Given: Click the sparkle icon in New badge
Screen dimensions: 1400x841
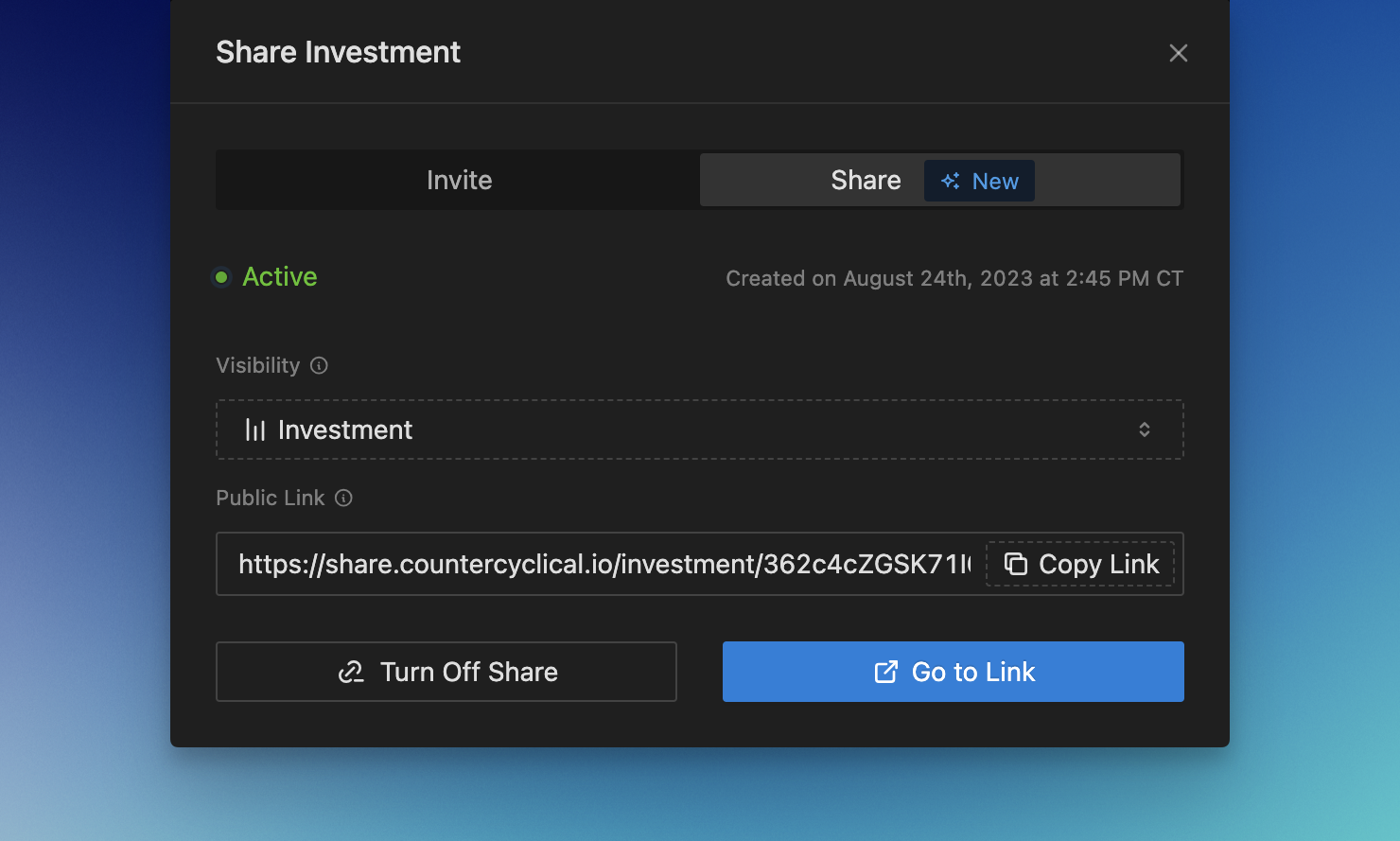Looking at the screenshot, I should 951,181.
